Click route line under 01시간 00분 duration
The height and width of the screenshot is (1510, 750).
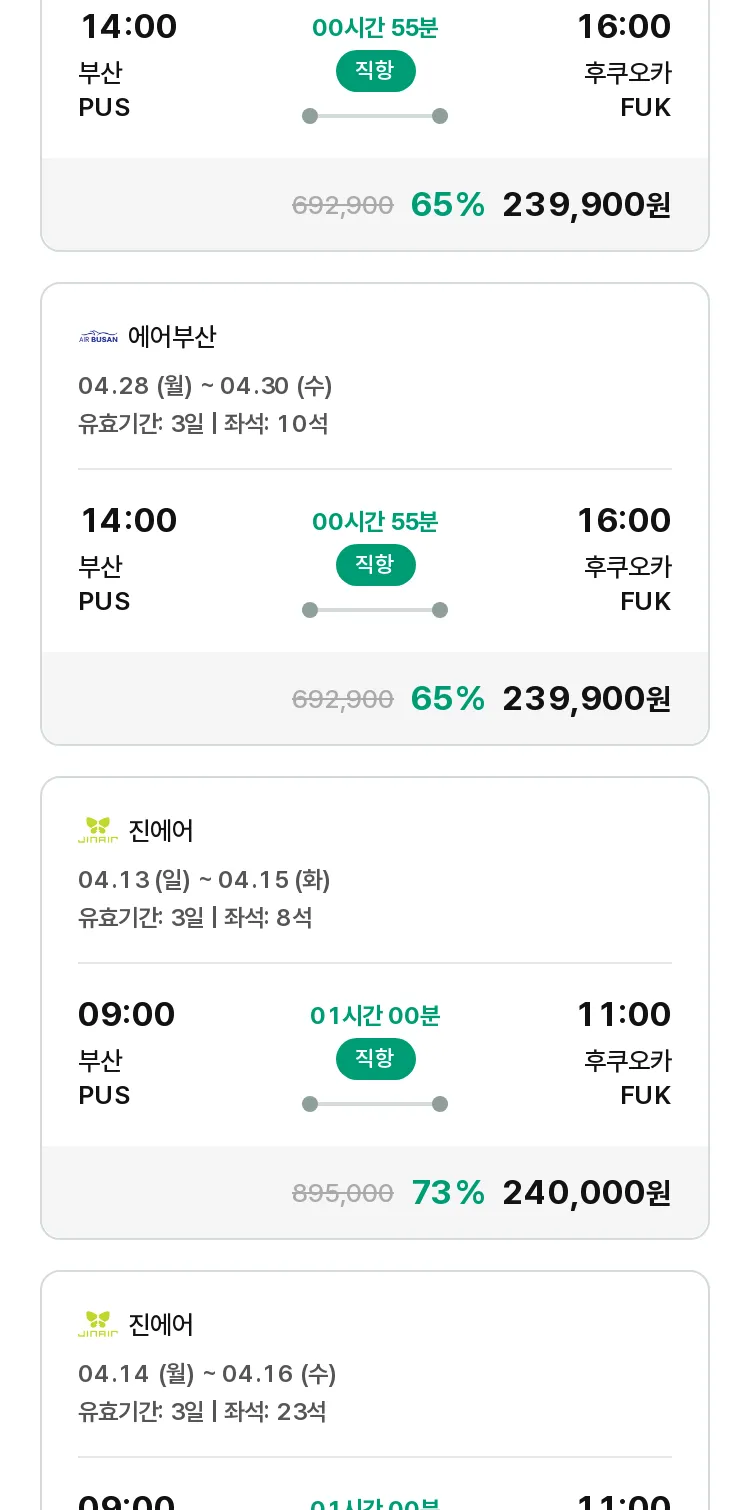coord(375,1104)
